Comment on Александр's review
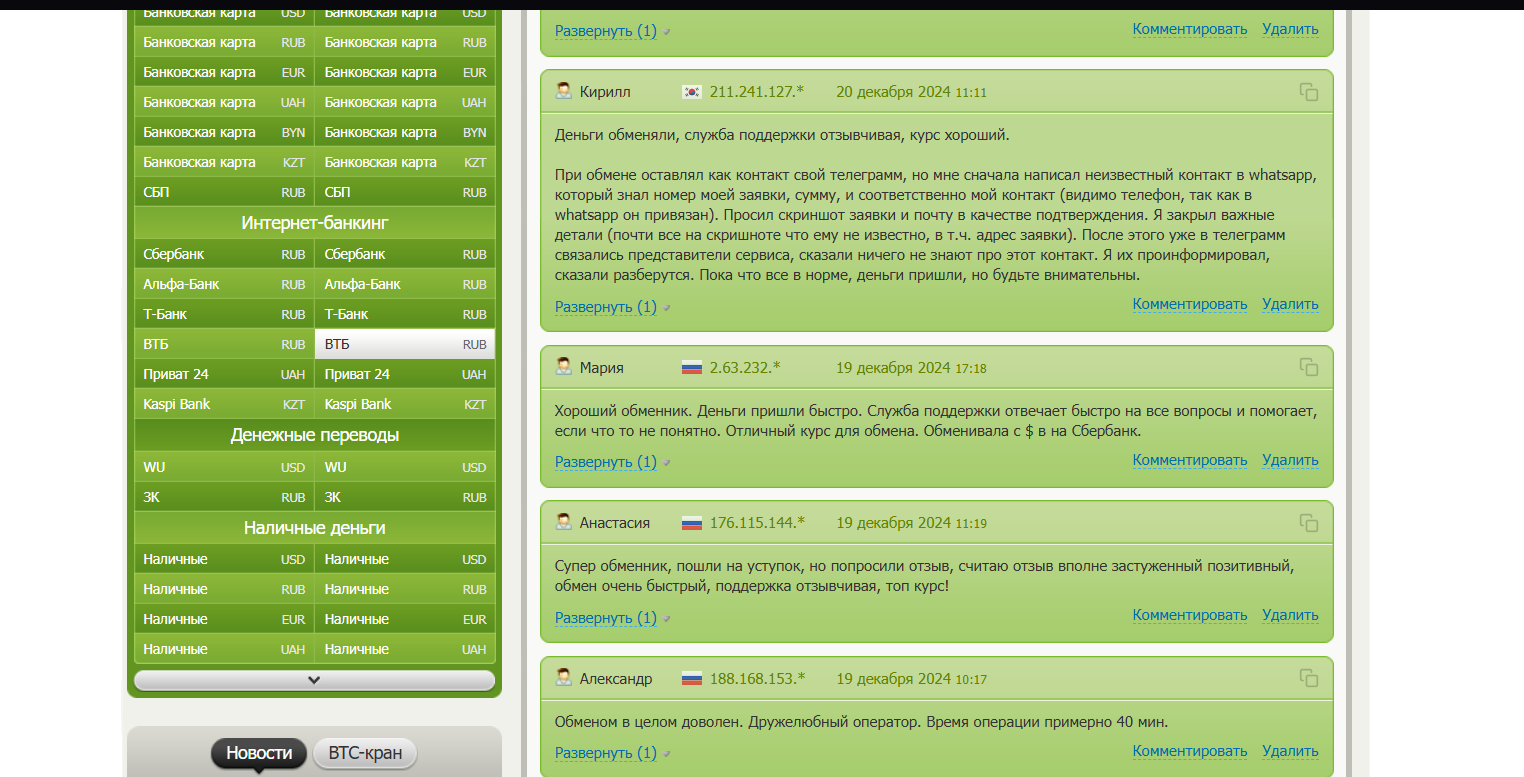The image size is (1524, 777). tap(1190, 751)
